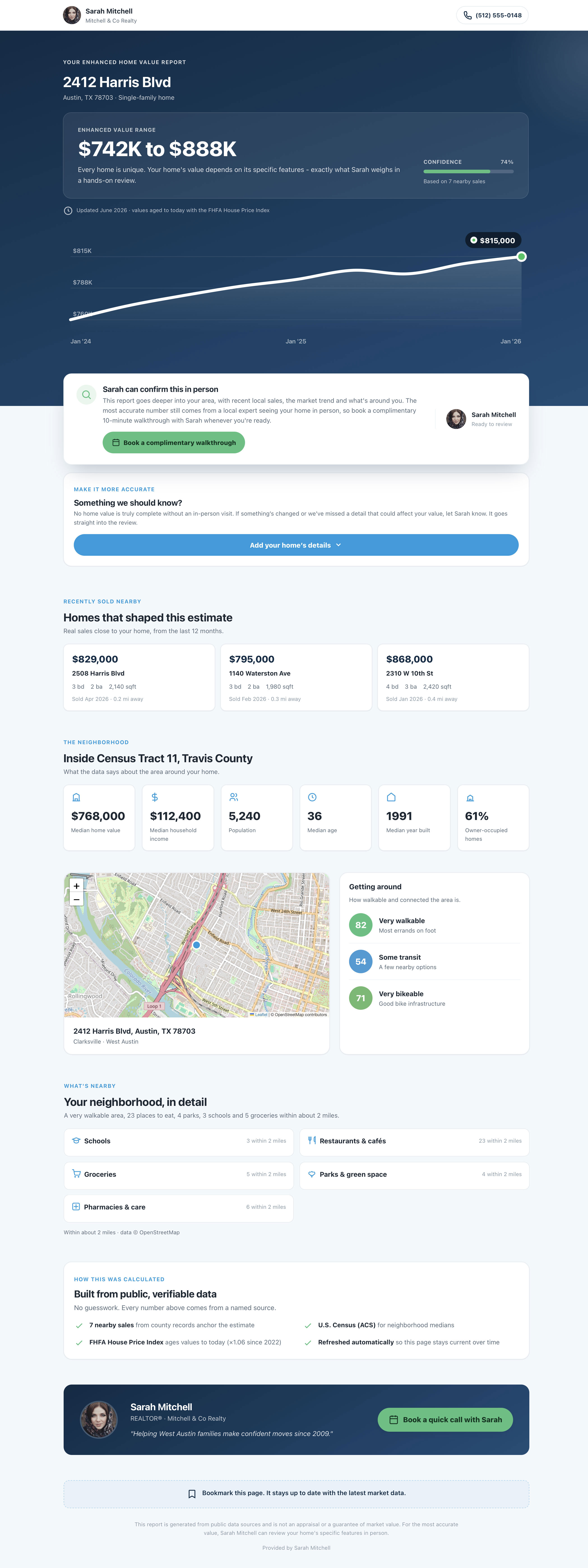Click the 'Very walkable' label

[x=402, y=921]
